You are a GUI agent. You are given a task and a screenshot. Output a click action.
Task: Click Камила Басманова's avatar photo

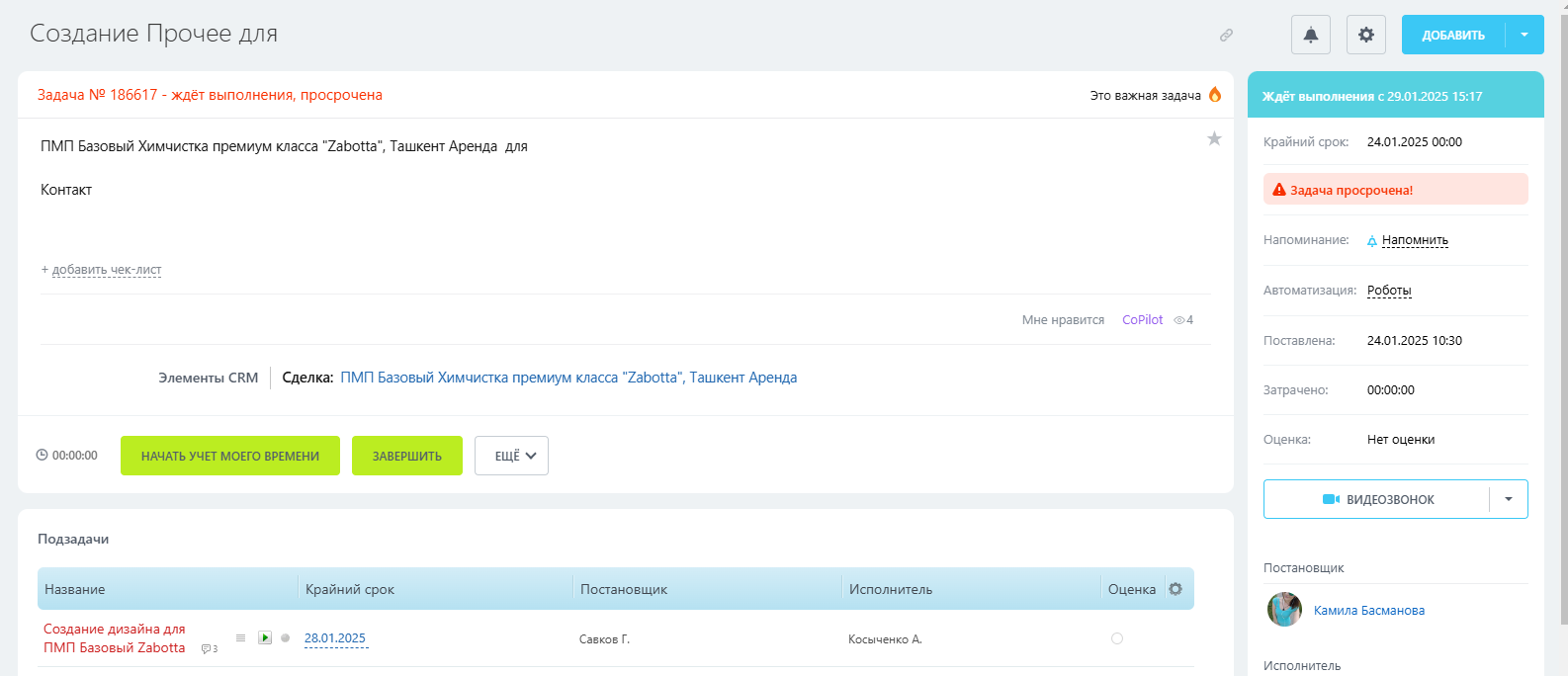[x=1284, y=610]
